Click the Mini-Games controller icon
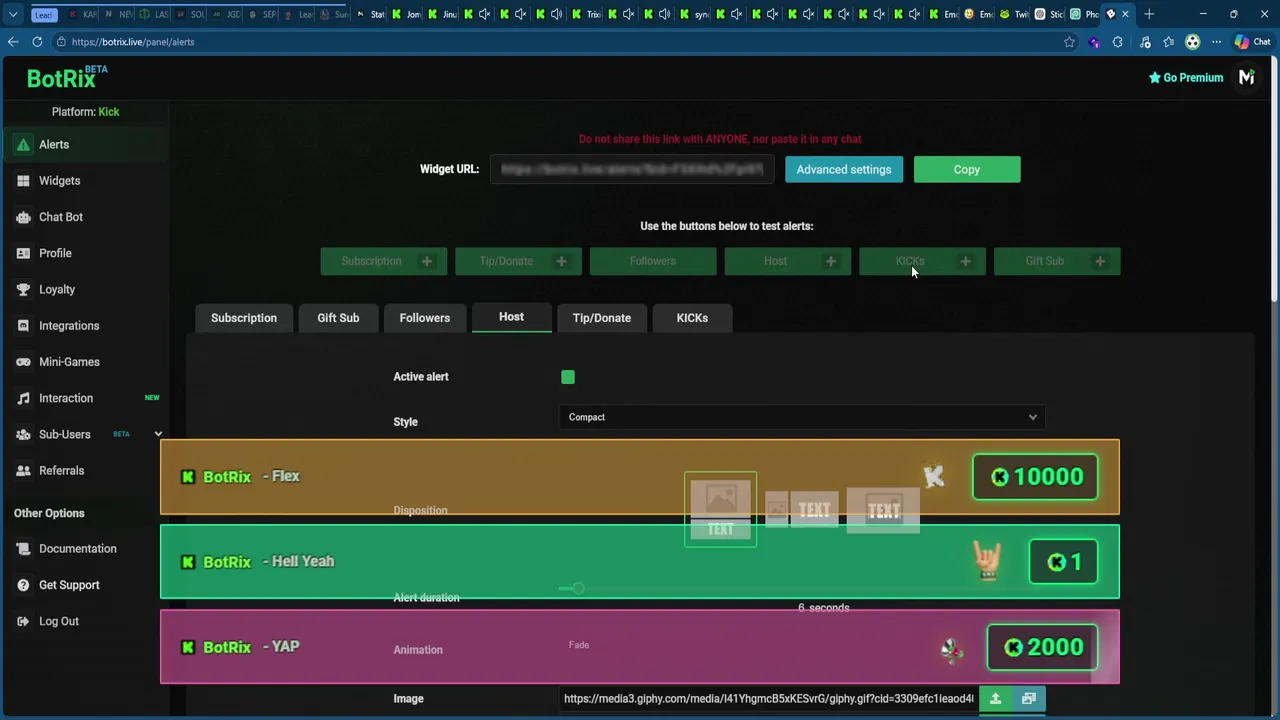 click(23, 362)
